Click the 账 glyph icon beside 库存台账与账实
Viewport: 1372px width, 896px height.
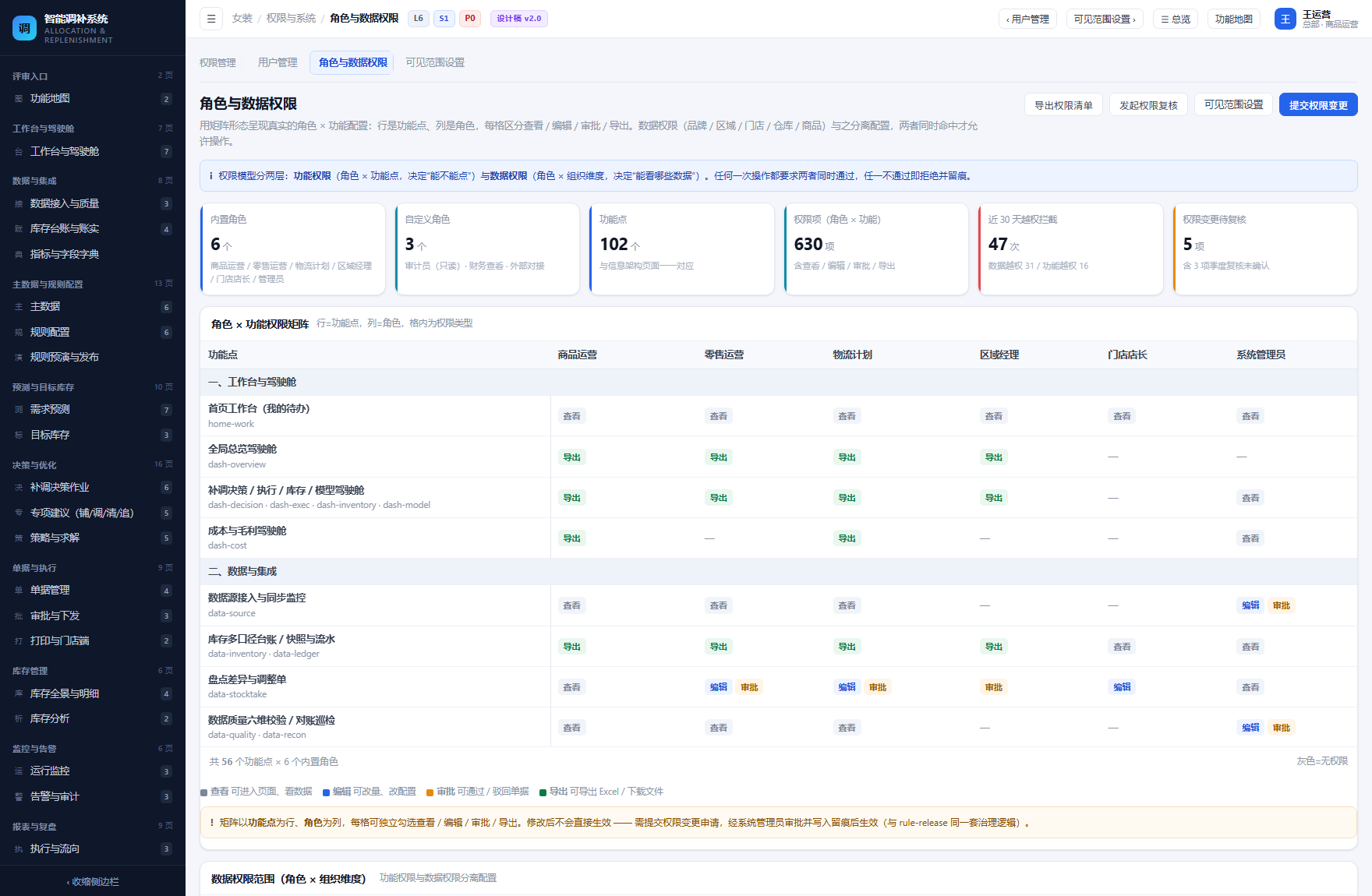tap(19, 229)
